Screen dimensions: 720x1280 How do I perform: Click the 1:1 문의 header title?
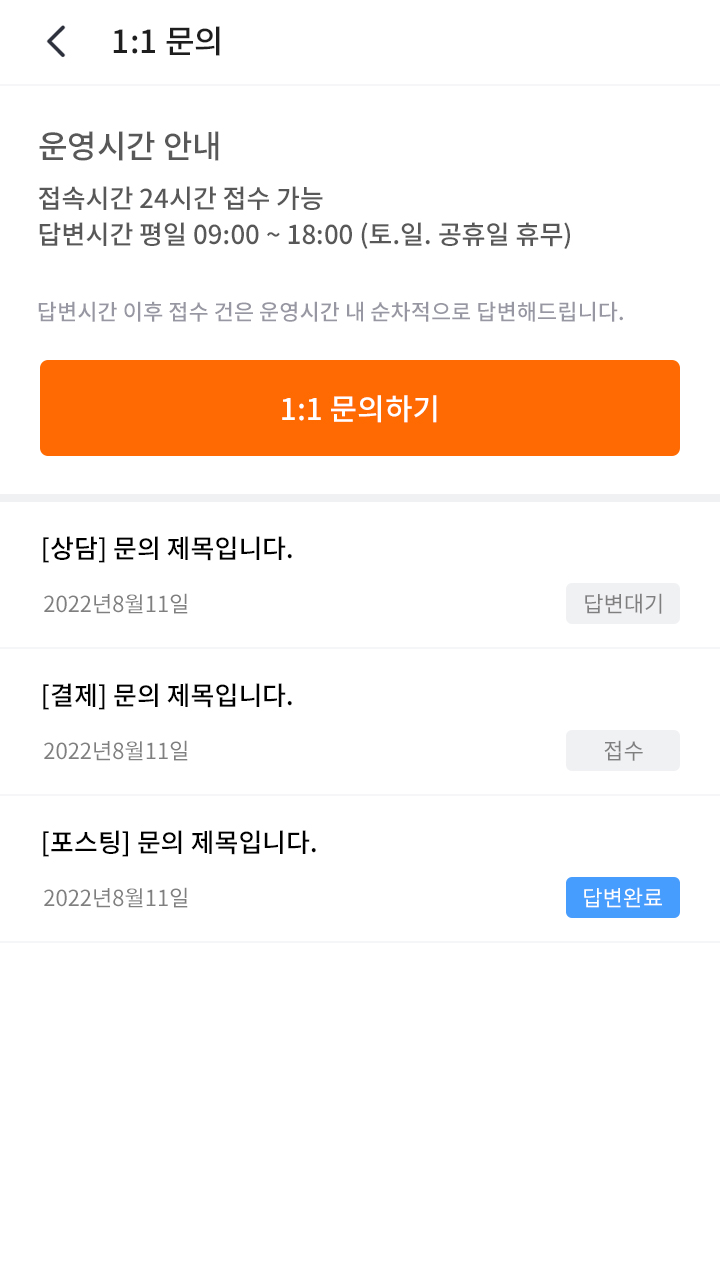[x=166, y=42]
